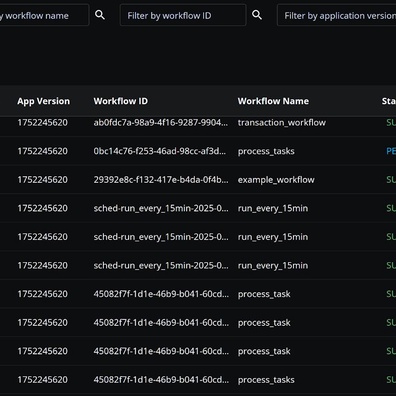
Task: Click search icon beside workflow name filter
Action: pyautogui.click(x=100, y=15)
